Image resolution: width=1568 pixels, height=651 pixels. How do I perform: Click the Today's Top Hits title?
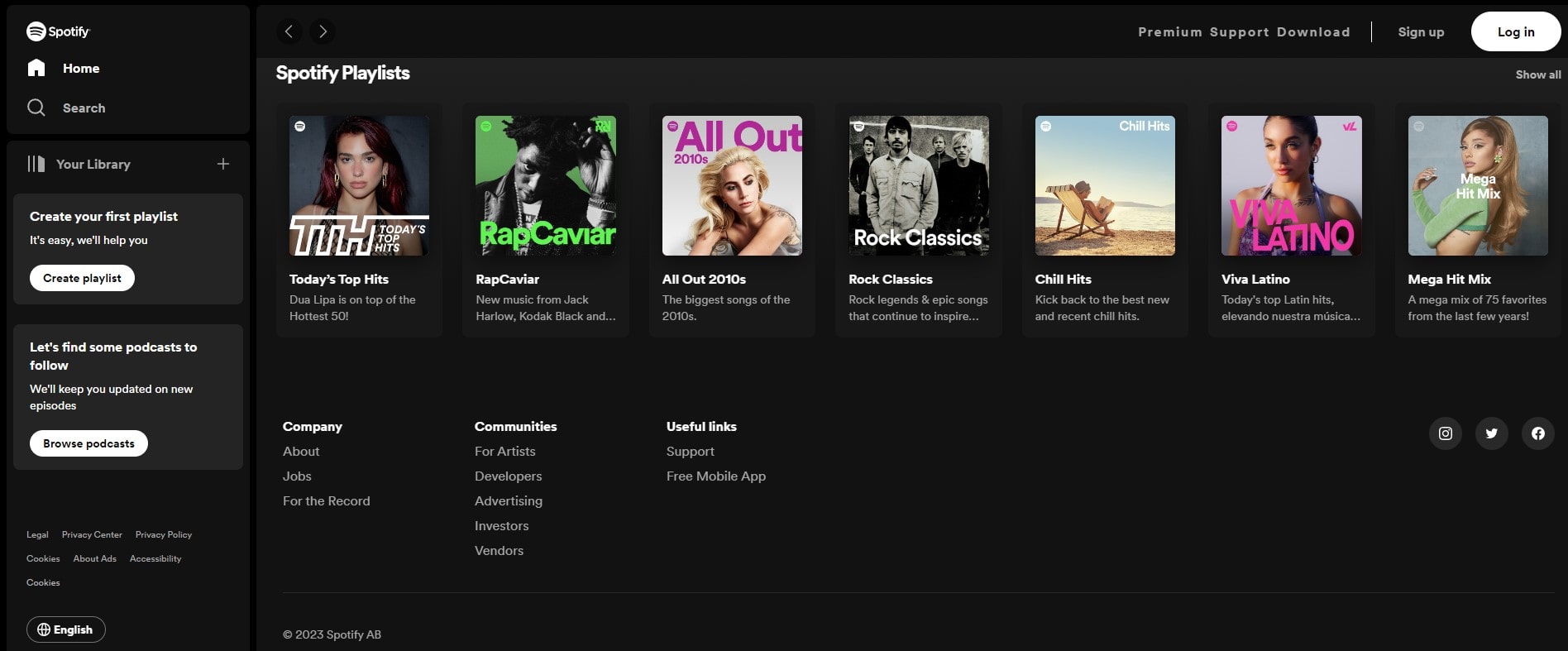339,280
